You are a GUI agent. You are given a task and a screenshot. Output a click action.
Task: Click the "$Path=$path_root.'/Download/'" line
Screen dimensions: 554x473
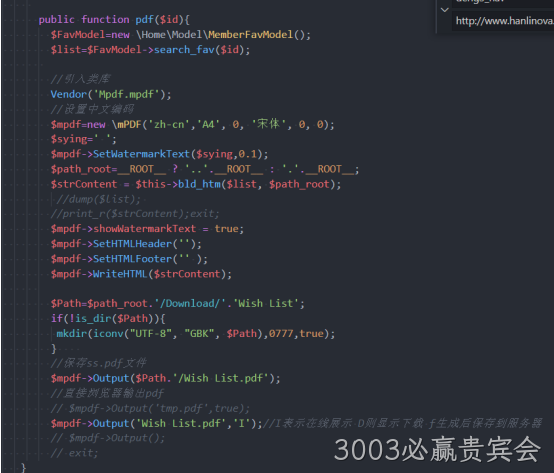point(178,303)
